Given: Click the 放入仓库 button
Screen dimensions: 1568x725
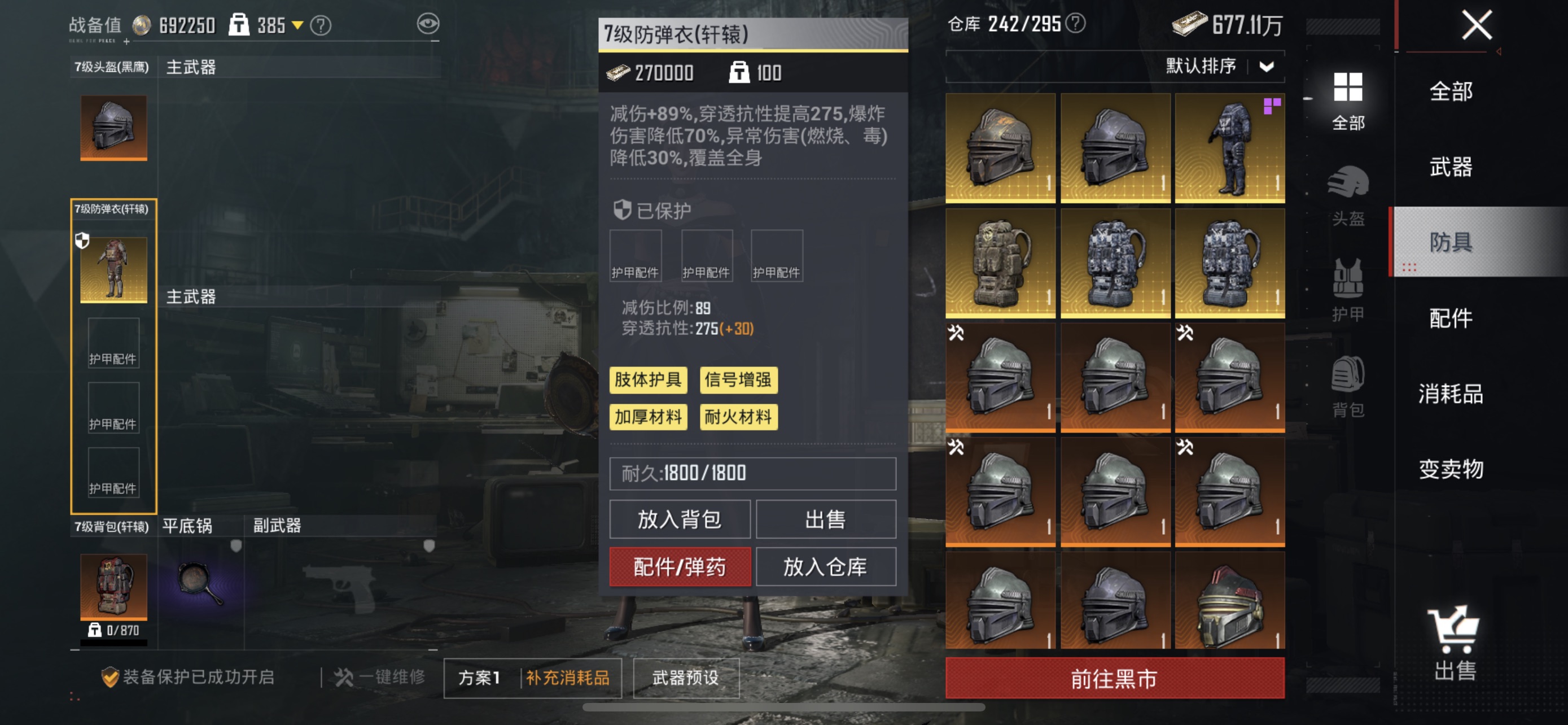Looking at the screenshot, I should (825, 566).
